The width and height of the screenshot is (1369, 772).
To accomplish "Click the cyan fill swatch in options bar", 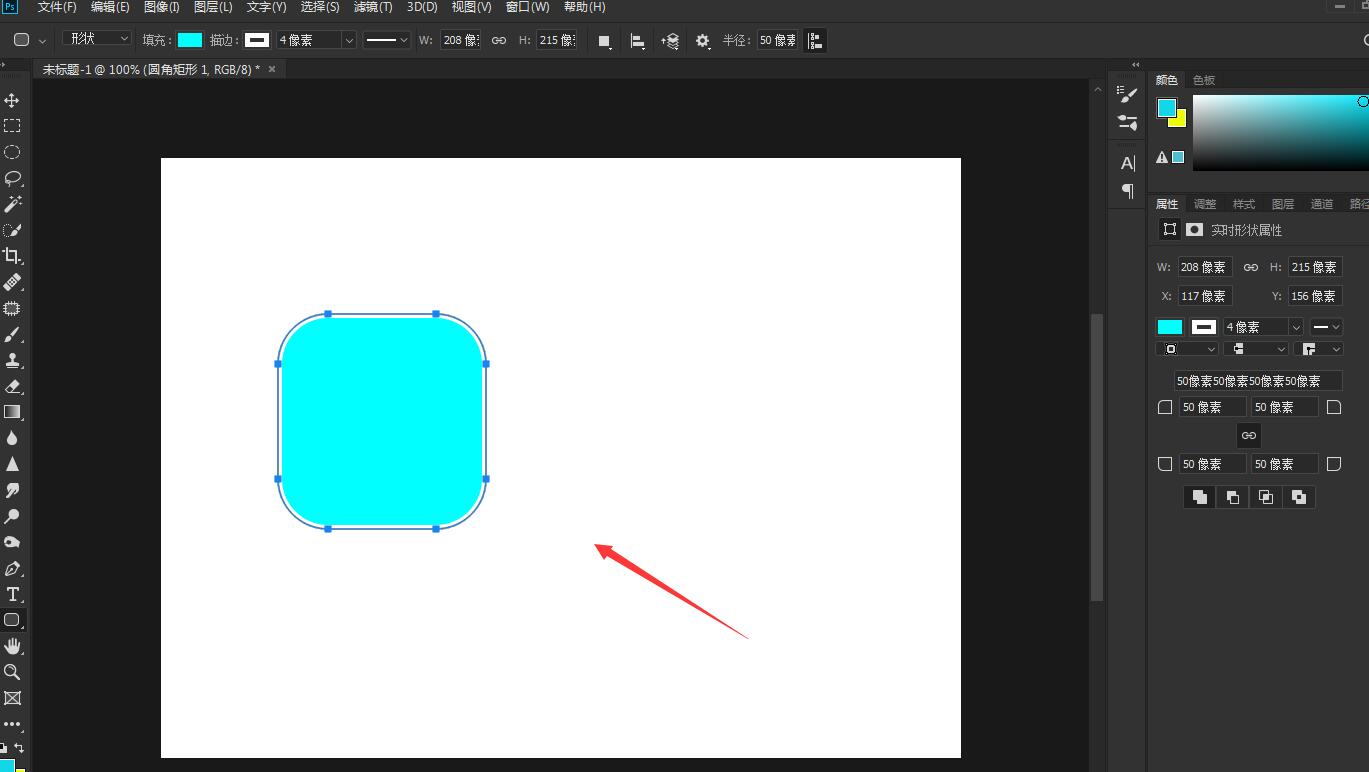I will (189, 40).
